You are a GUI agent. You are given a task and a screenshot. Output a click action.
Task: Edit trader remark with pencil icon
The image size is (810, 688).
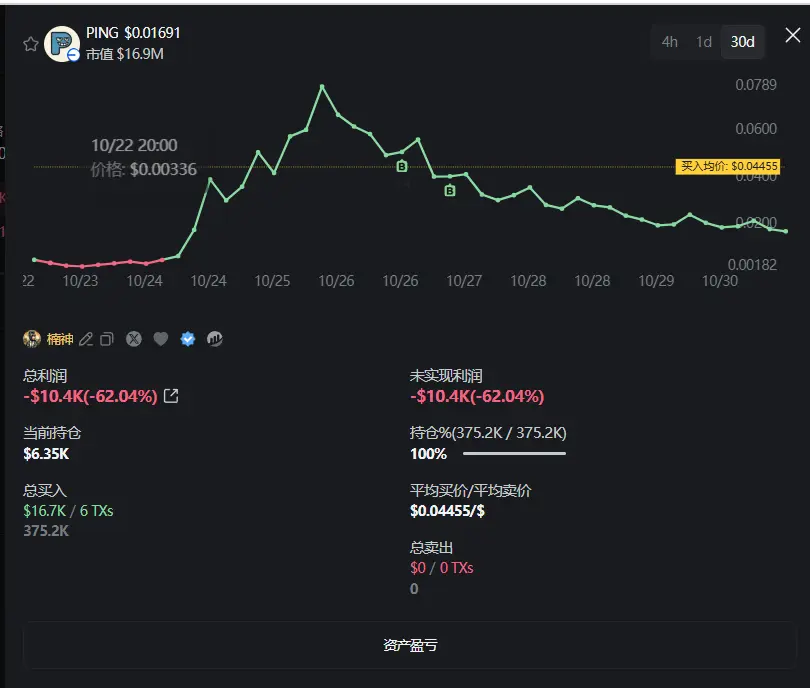click(86, 339)
